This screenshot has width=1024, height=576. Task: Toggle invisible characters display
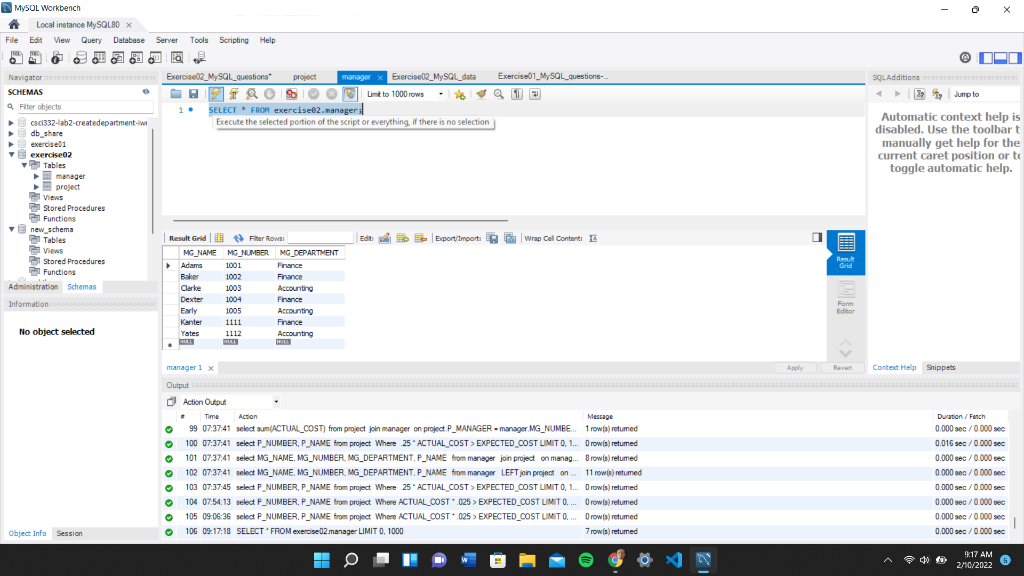517,94
